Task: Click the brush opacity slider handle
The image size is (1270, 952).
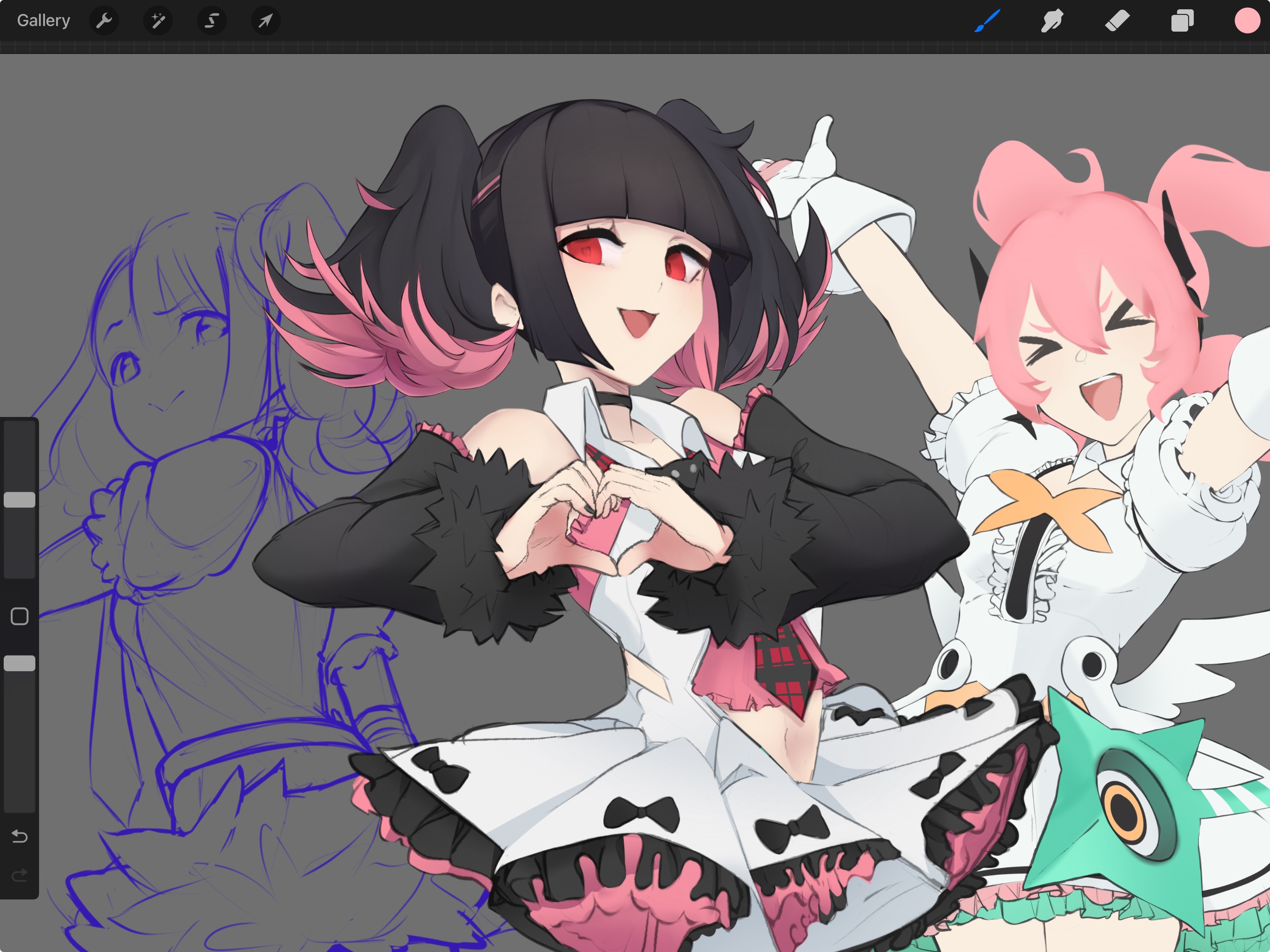Action: coord(20,663)
